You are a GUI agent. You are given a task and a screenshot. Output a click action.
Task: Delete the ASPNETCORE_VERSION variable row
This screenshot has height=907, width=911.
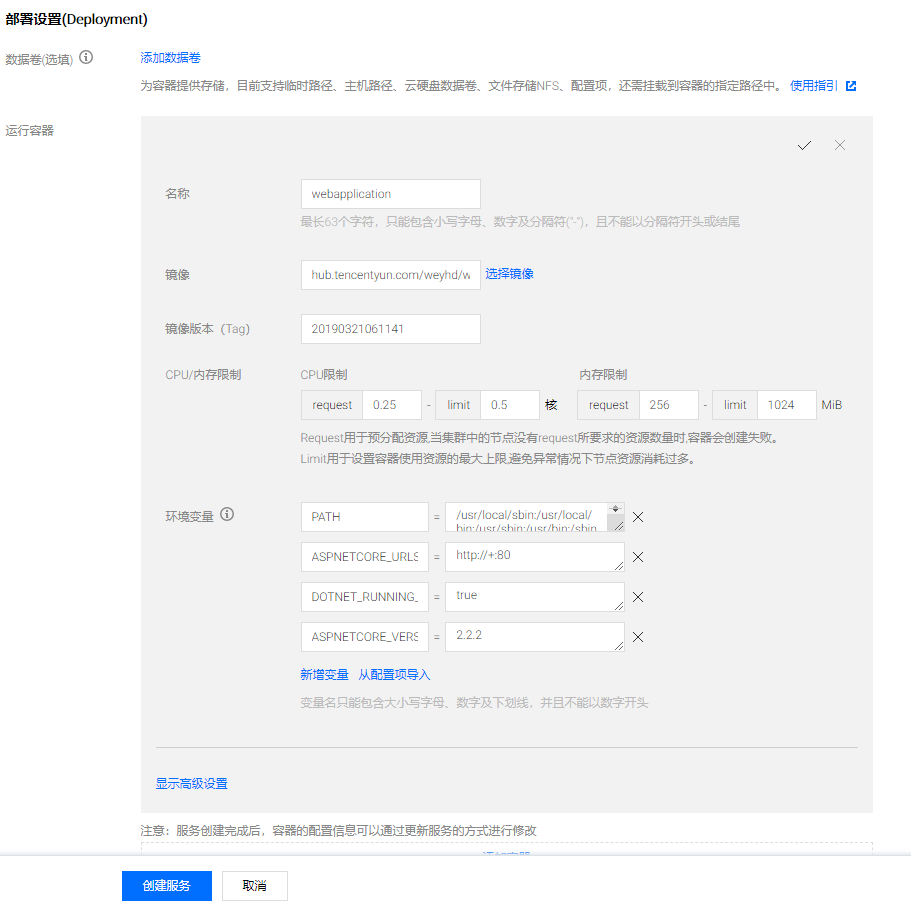point(638,637)
